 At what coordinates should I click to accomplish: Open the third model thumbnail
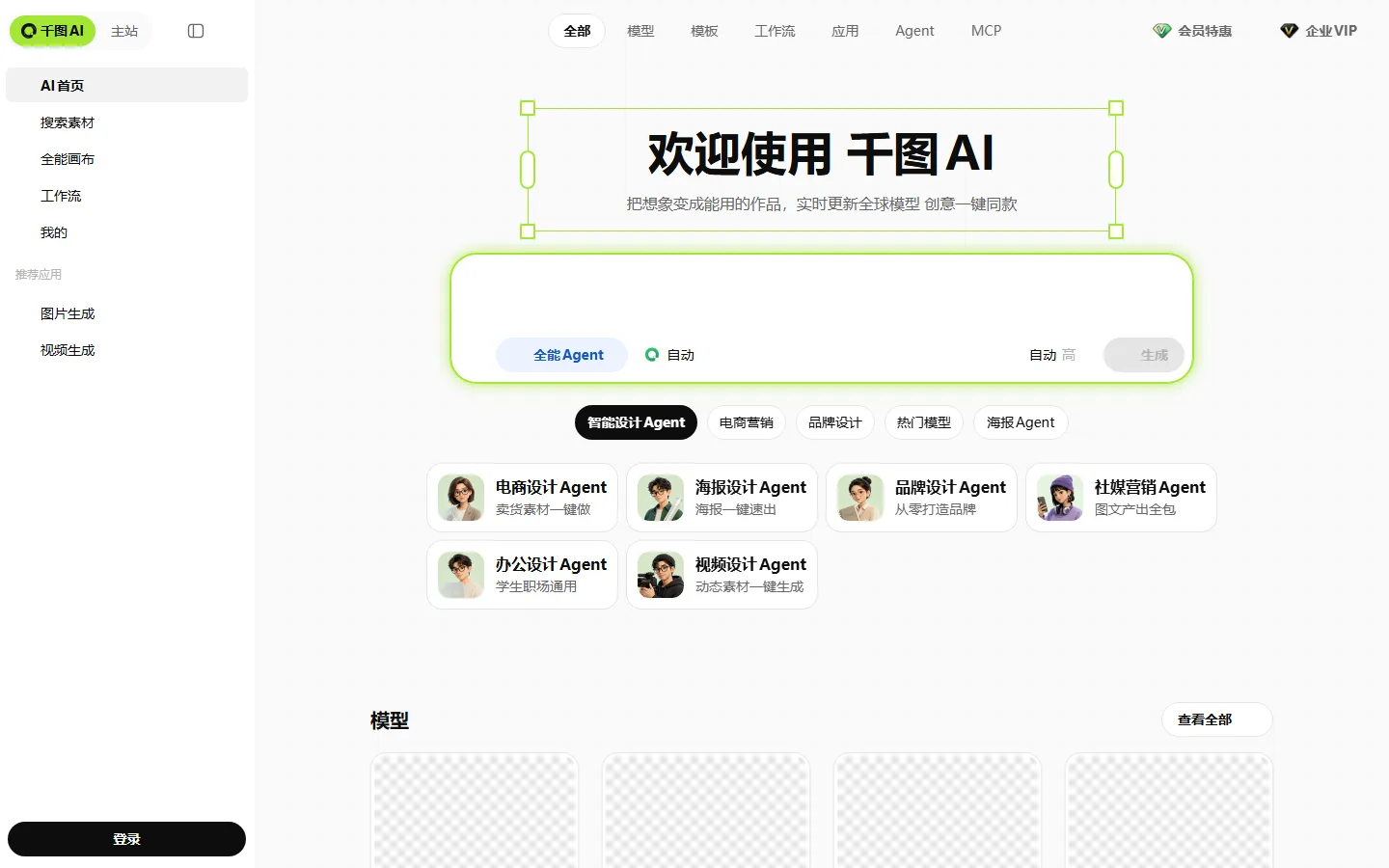tap(938, 811)
